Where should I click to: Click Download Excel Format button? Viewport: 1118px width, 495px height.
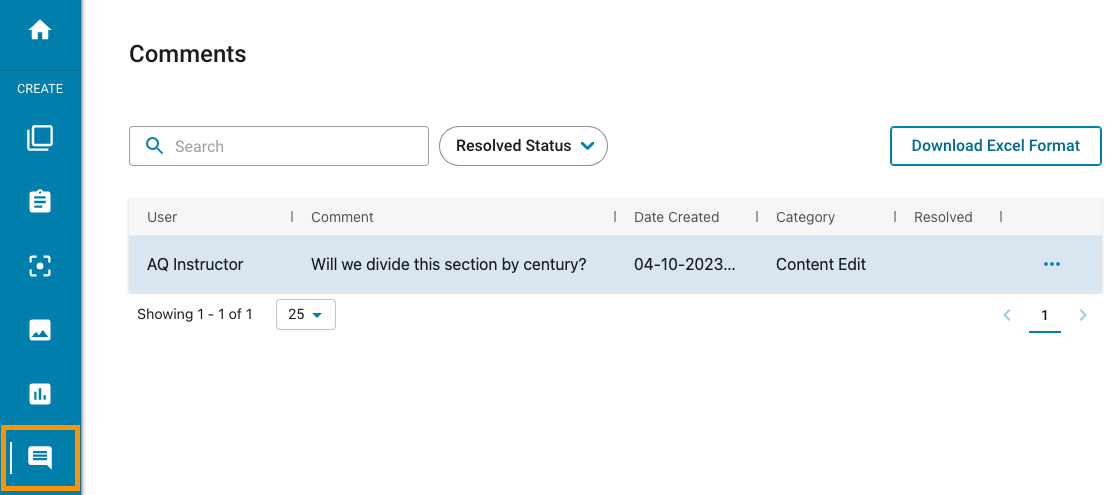click(995, 146)
